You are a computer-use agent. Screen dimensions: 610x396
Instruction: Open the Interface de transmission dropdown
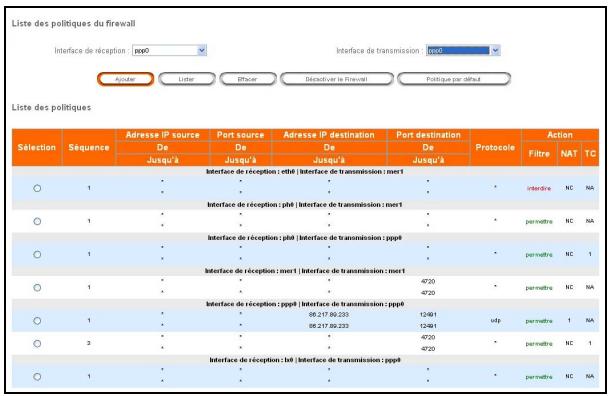point(463,51)
